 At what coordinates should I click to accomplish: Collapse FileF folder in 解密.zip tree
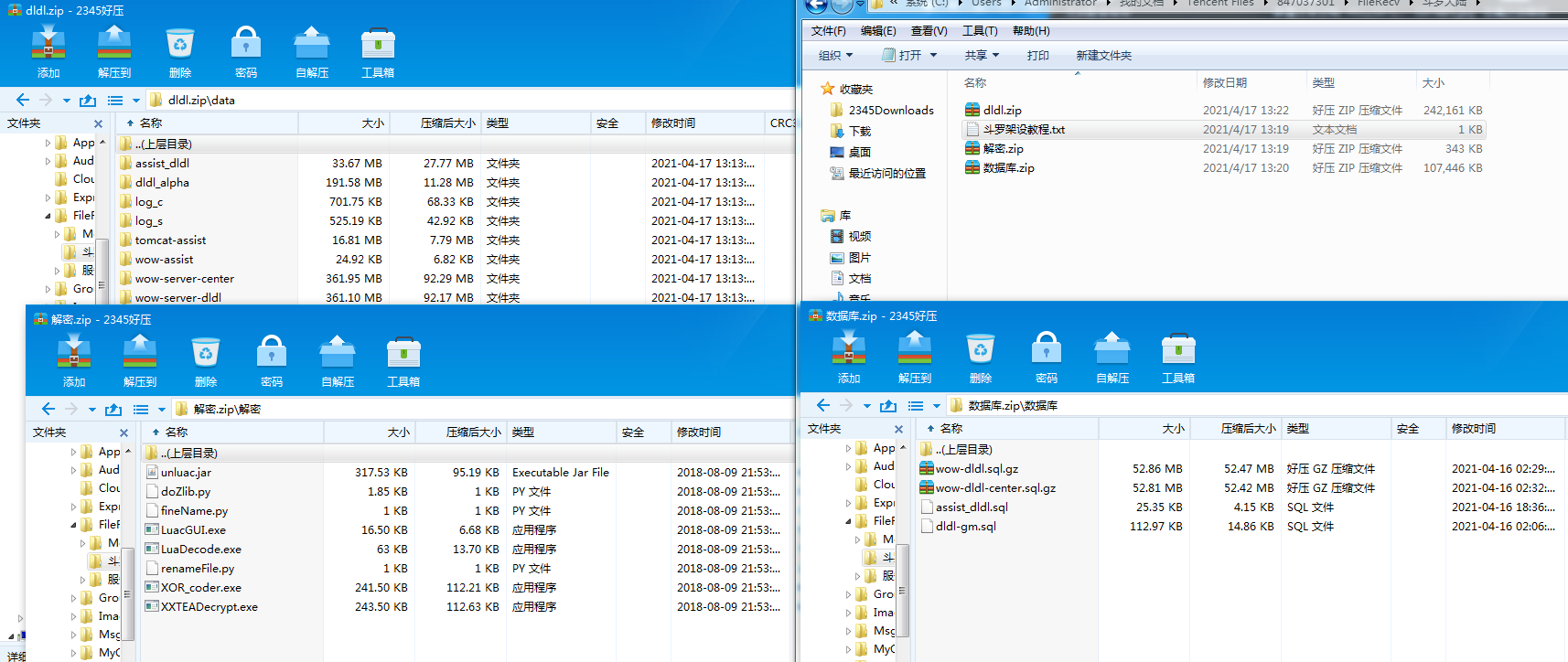pyautogui.click(x=73, y=525)
